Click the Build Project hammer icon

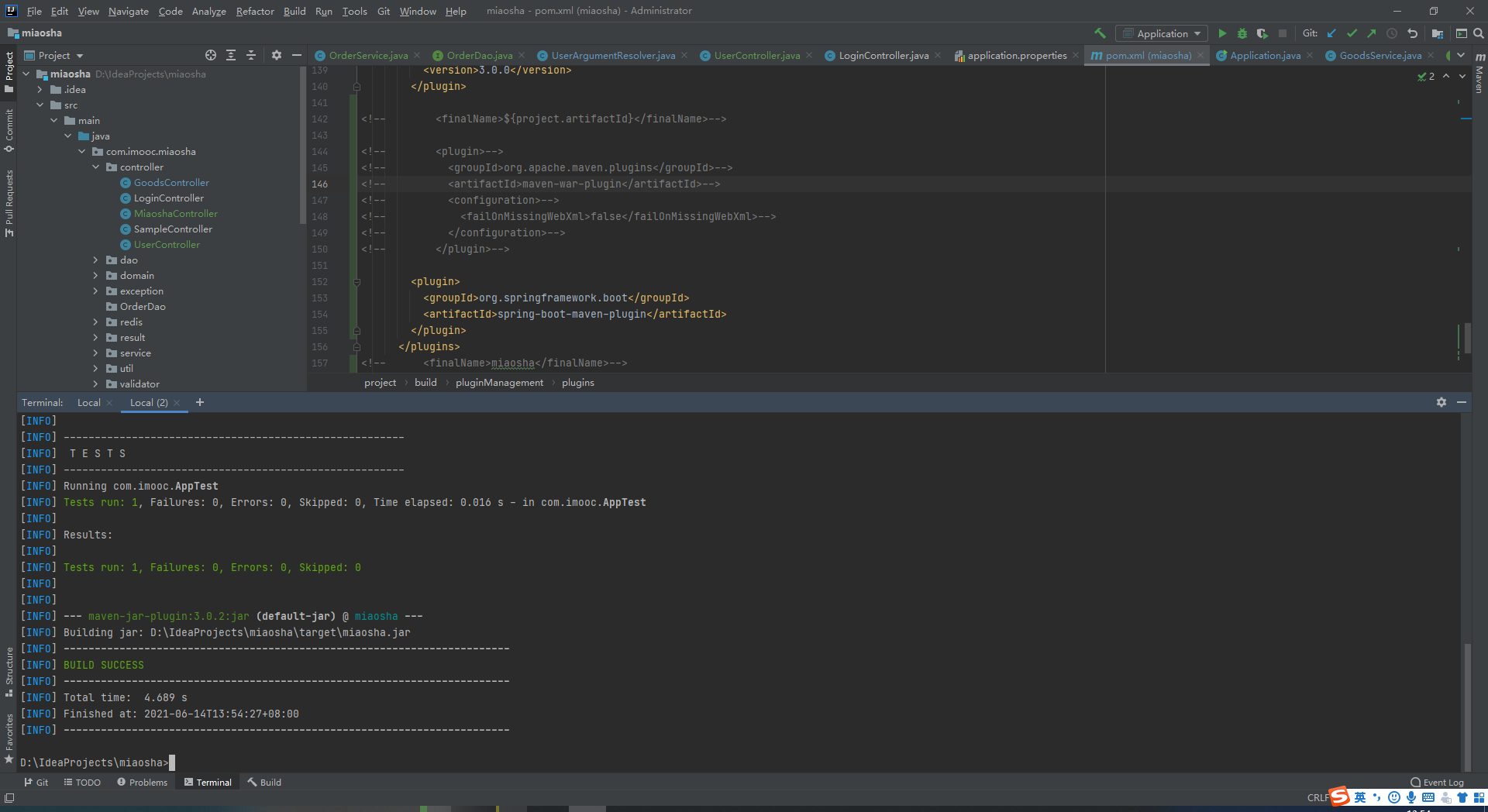point(1100,33)
